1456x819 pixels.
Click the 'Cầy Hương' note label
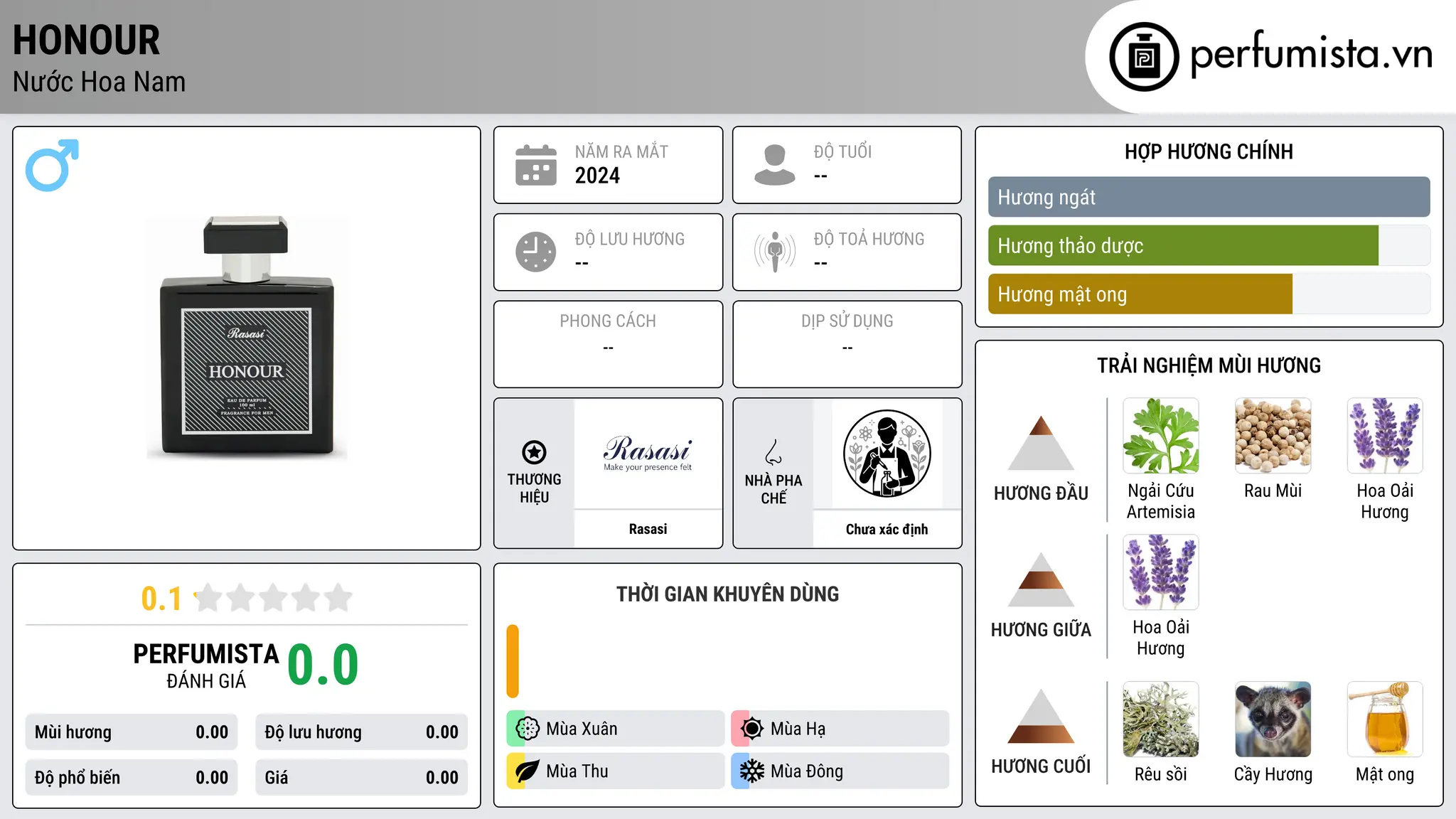click(x=1273, y=774)
